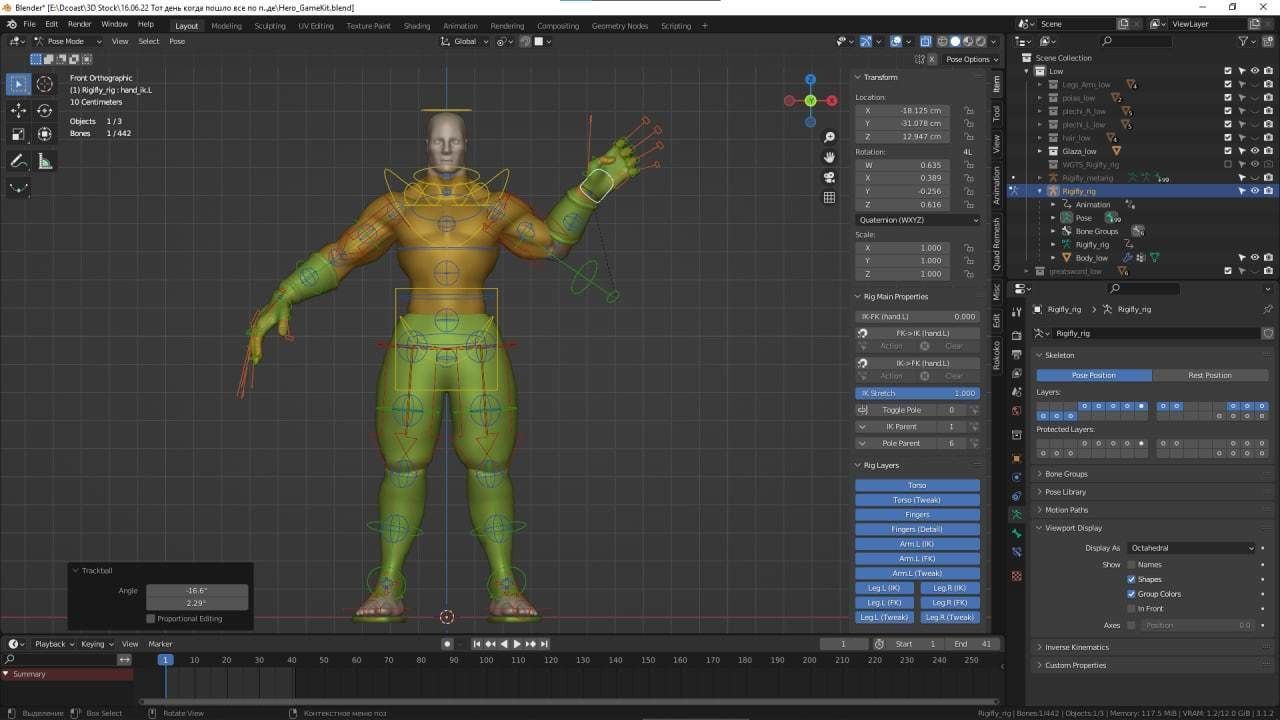
Task: Choose the Measure tool
Action: pos(45,160)
